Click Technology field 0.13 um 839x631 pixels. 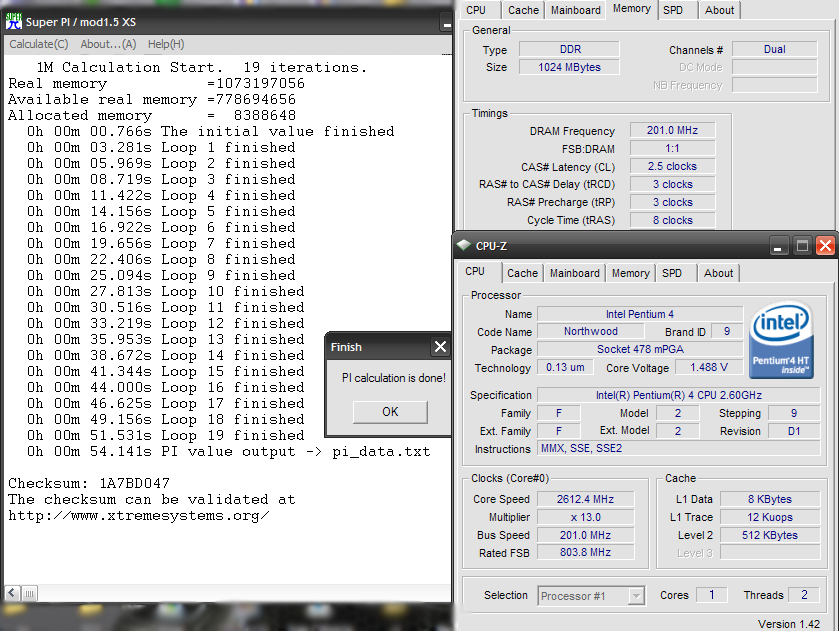click(565, 367)
